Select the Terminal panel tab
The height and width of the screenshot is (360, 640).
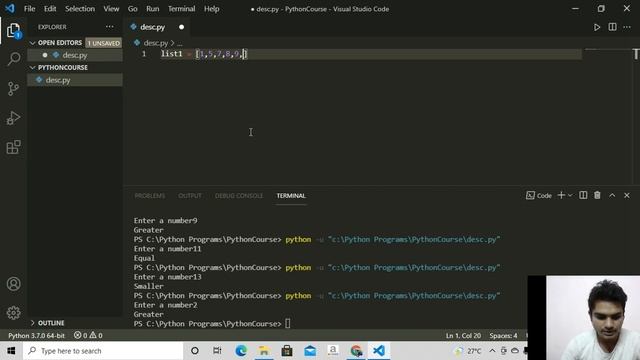(291, 196)
